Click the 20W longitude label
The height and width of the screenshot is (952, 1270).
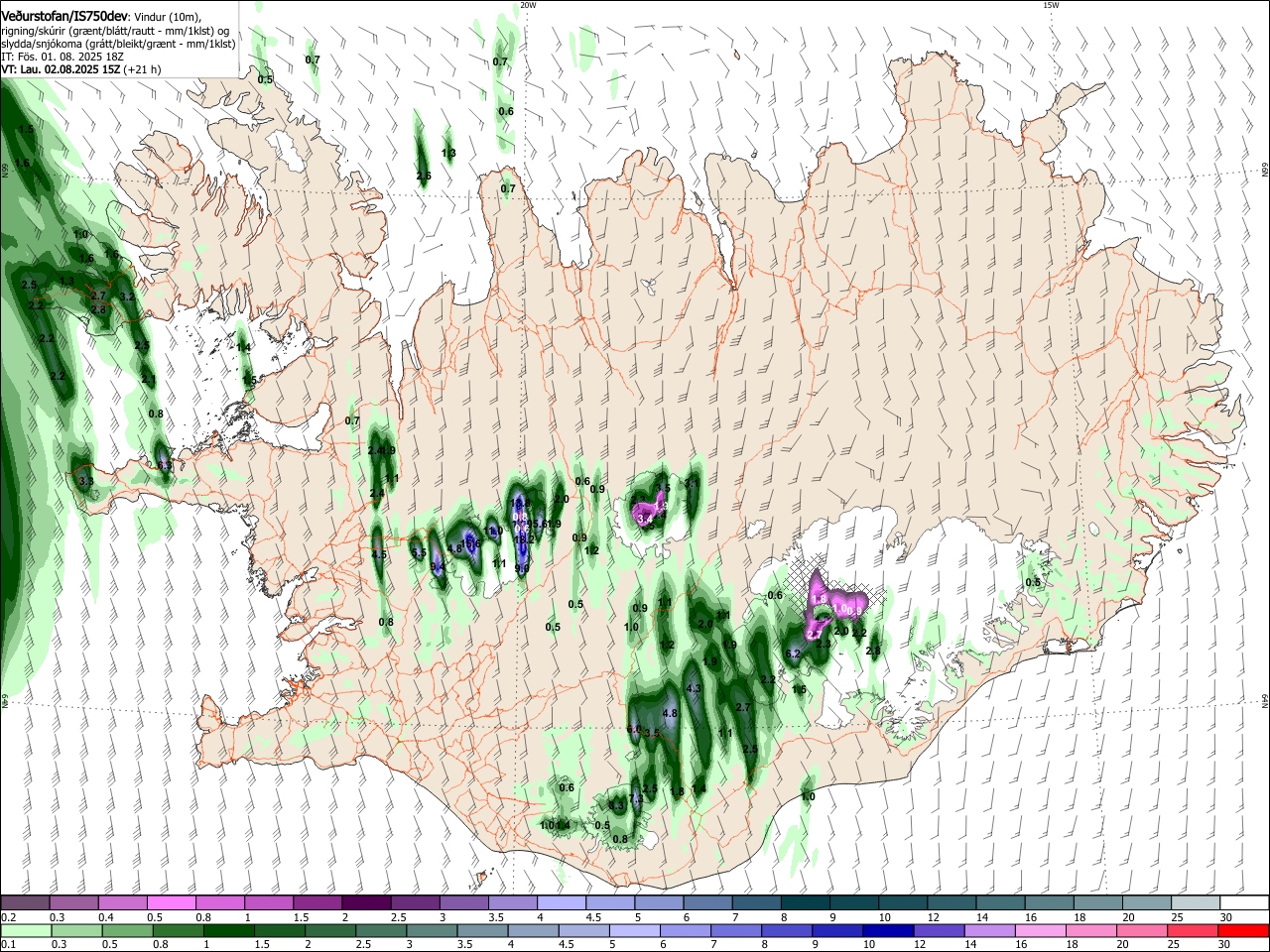528,5
